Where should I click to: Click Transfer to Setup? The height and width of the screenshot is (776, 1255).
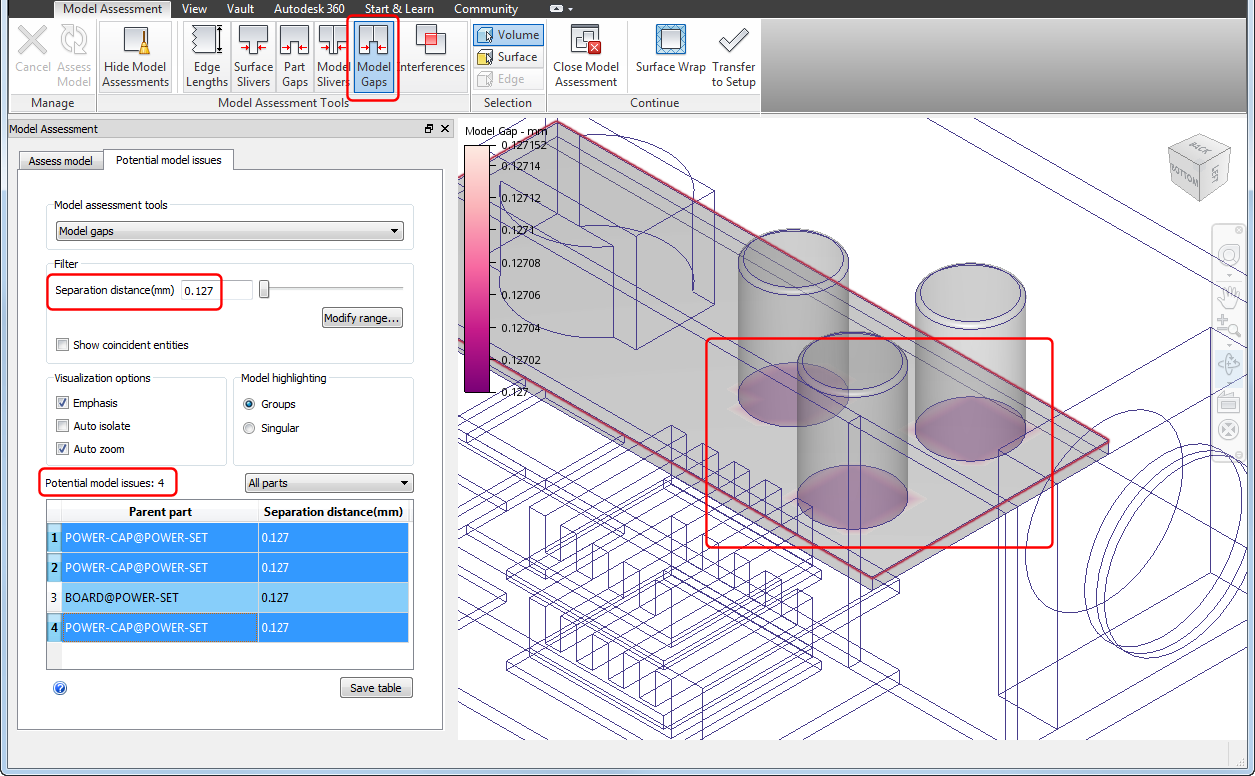pyautogui.click(x=733, y=57)
